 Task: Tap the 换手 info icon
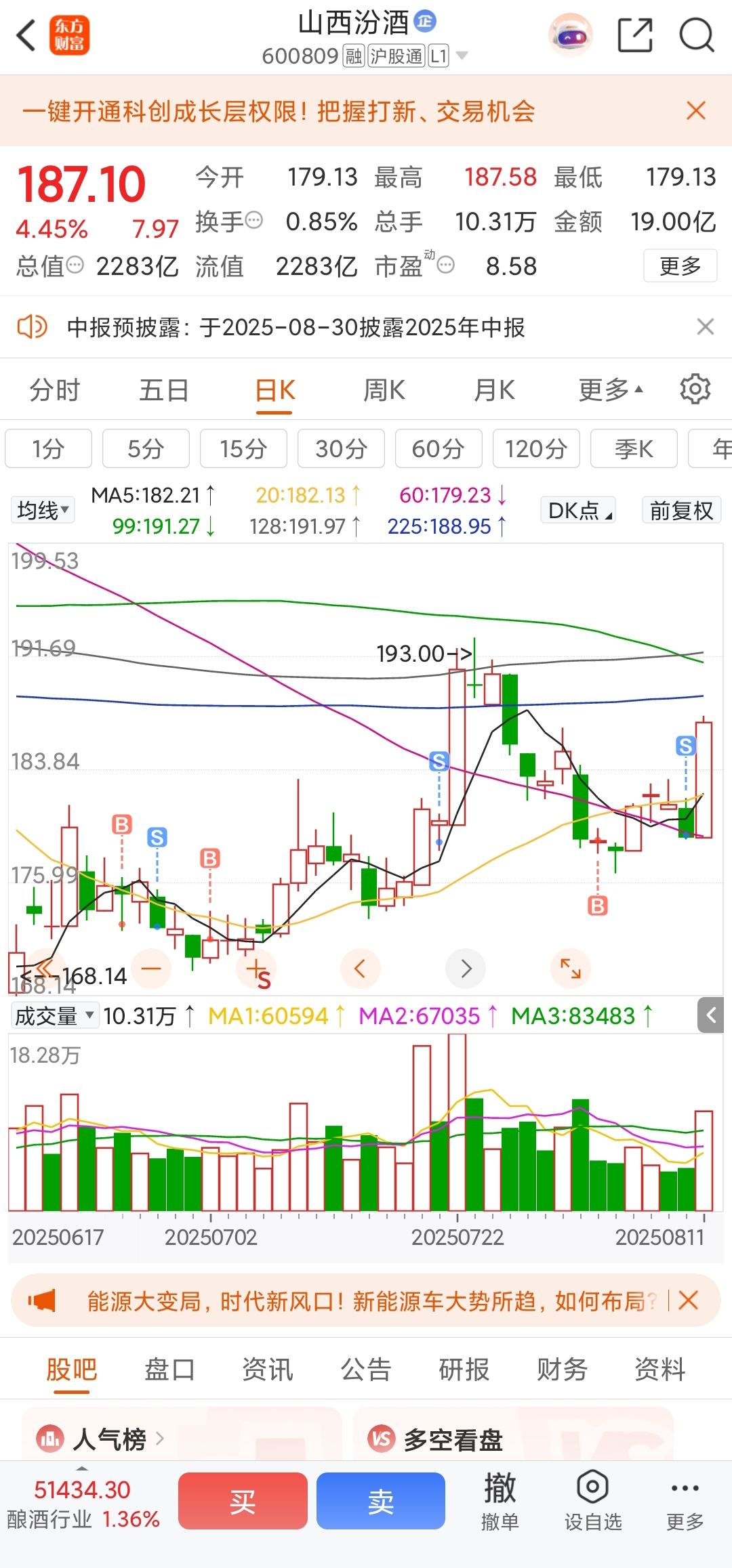[x=254, y=220]
